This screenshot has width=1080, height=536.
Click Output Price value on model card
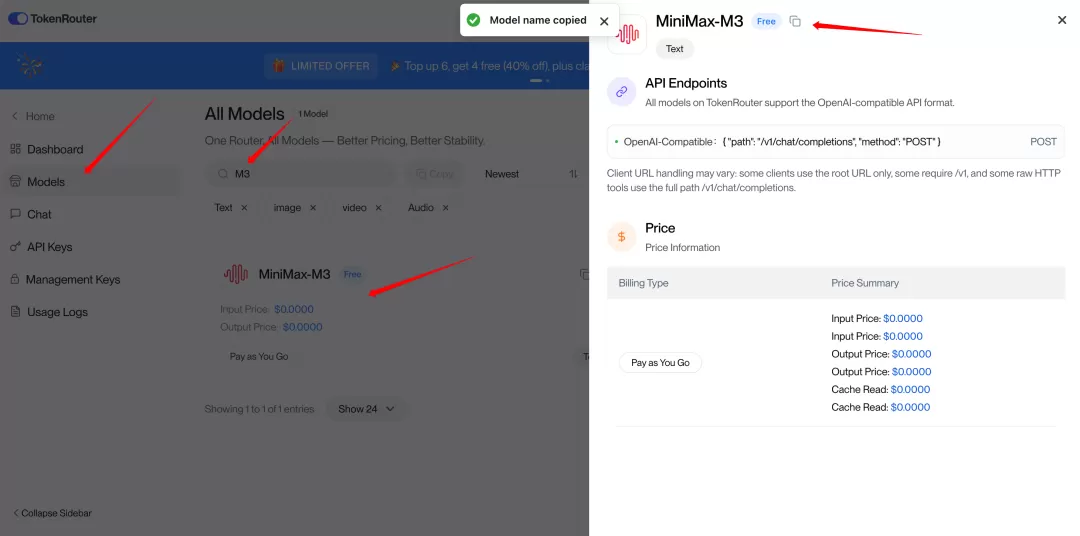pos(302,327)
